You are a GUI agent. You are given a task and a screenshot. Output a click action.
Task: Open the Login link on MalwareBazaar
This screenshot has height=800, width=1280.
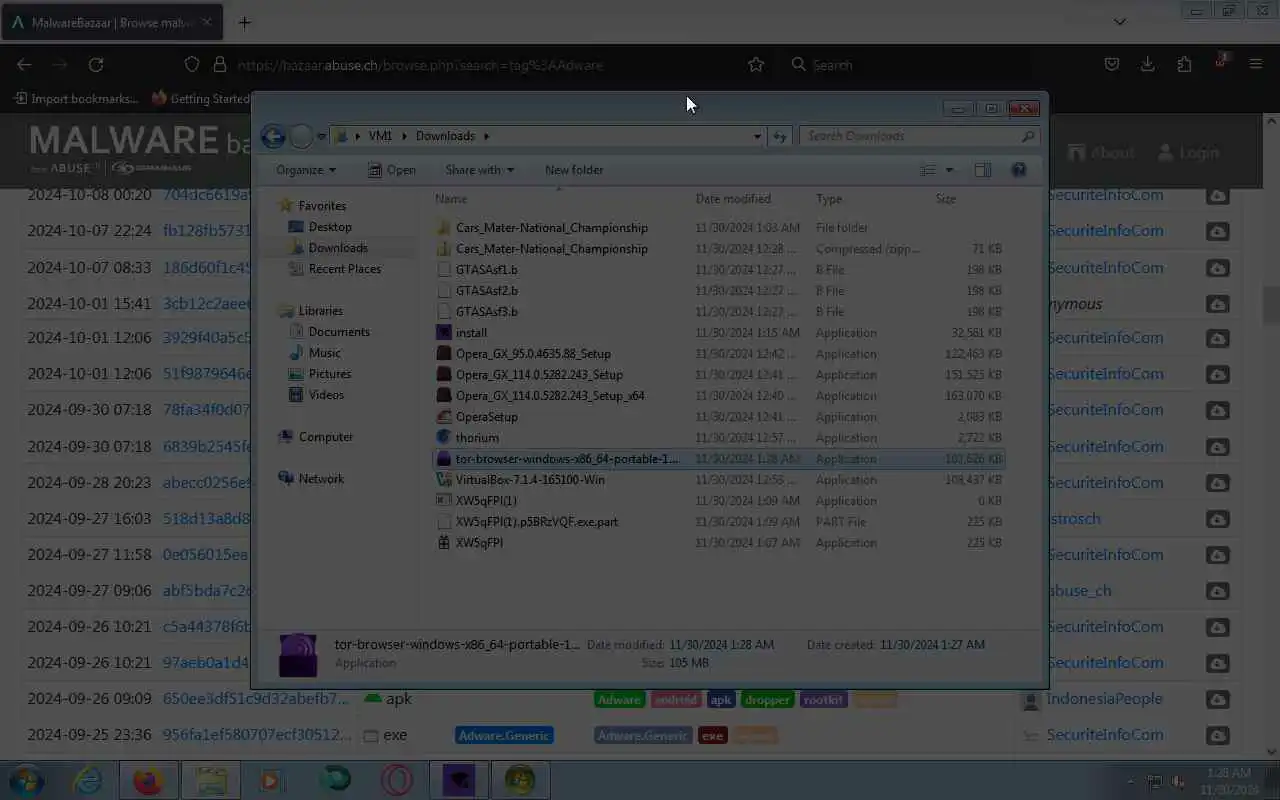click(1188, 153)
